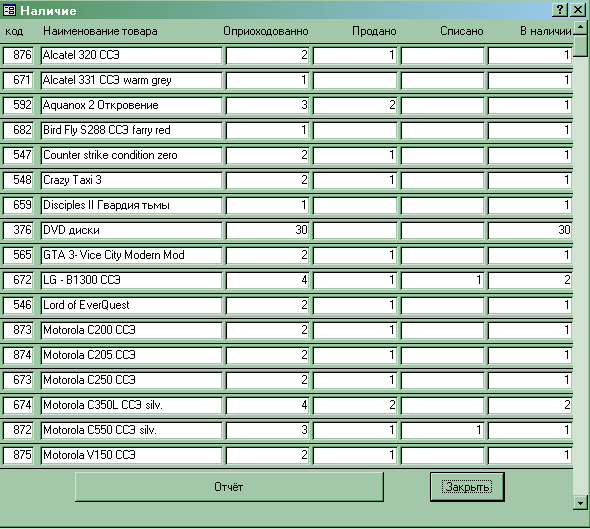Select the Lord of EverQuest name field

point(131,305)
